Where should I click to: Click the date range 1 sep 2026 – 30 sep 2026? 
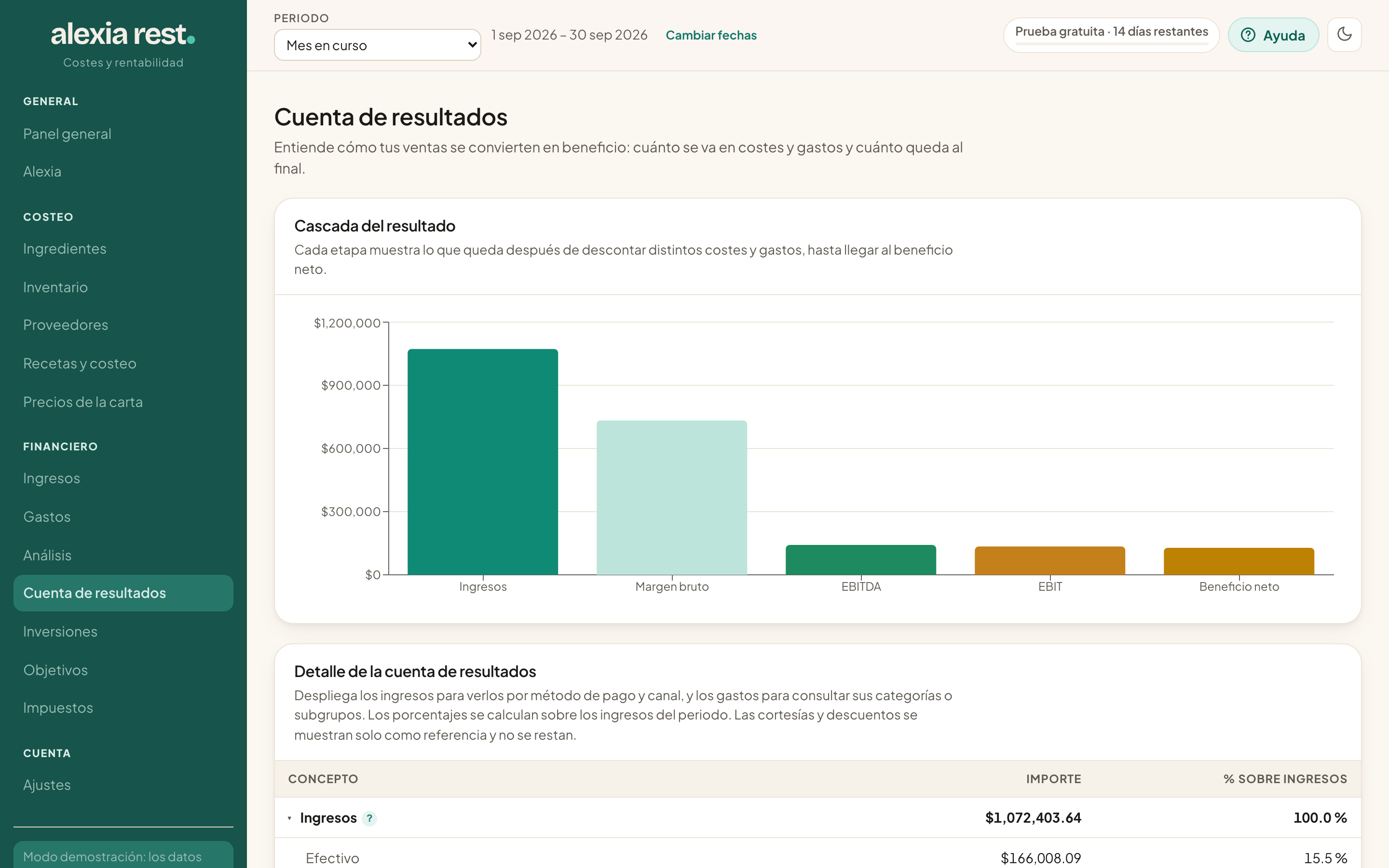[x=570, y=35]
